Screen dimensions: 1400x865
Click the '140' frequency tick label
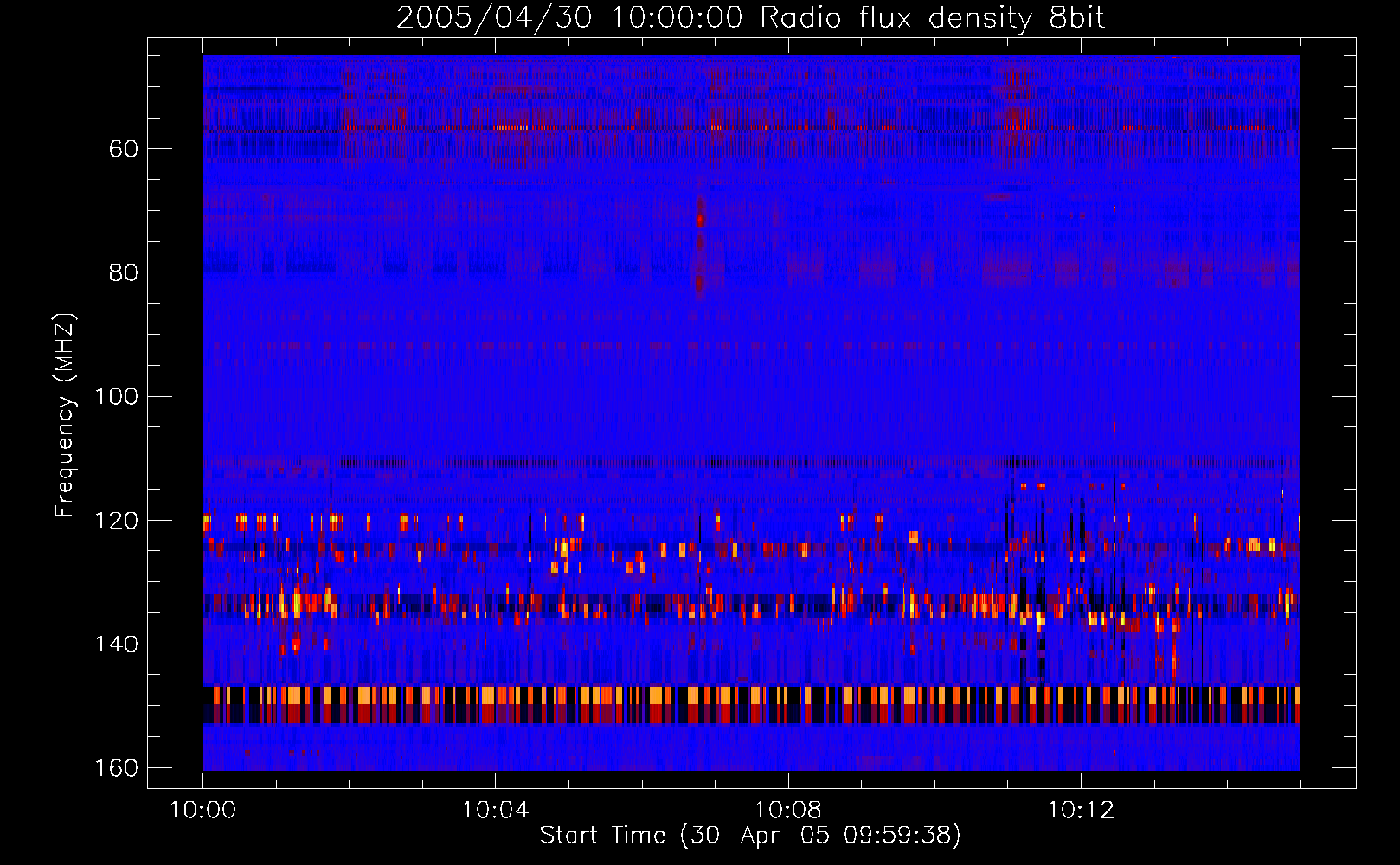[x=117, y=644]
